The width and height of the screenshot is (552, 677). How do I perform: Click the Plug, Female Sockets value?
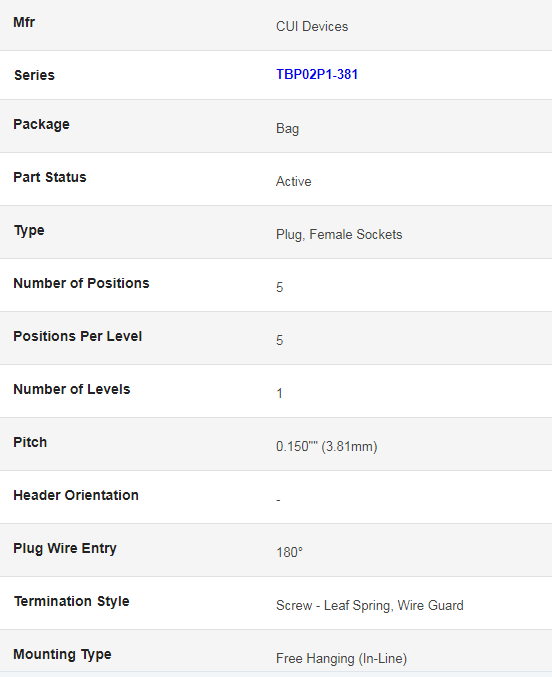click(x=339, y=234)
